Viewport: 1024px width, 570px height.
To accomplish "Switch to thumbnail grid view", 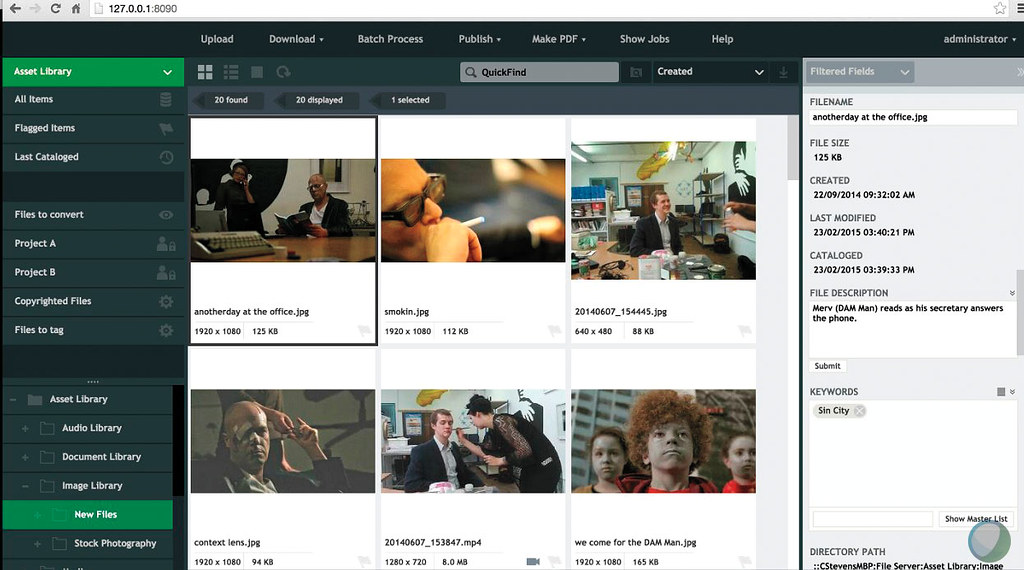I will (x=205, y=72).
